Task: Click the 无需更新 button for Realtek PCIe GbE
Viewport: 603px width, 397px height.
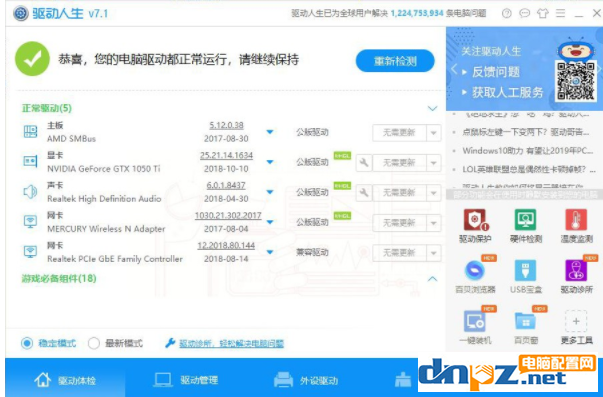Action: coord(399,253)
